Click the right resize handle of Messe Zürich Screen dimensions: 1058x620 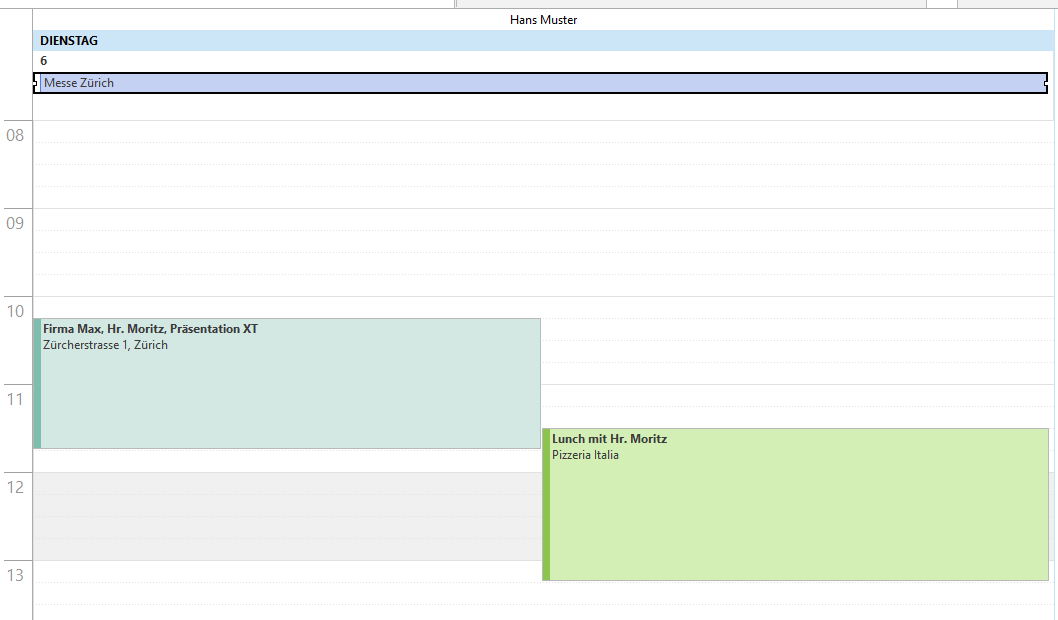coord(1046,83)
